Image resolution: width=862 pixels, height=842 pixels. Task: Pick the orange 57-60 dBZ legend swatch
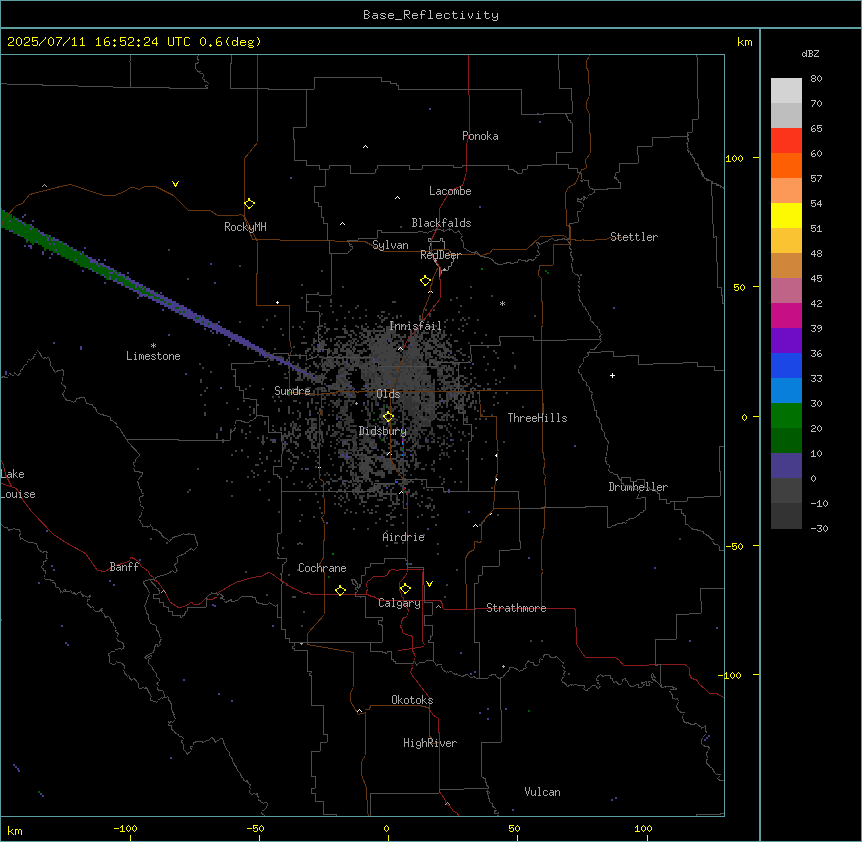pyautogui.click(x=786, y=165)
